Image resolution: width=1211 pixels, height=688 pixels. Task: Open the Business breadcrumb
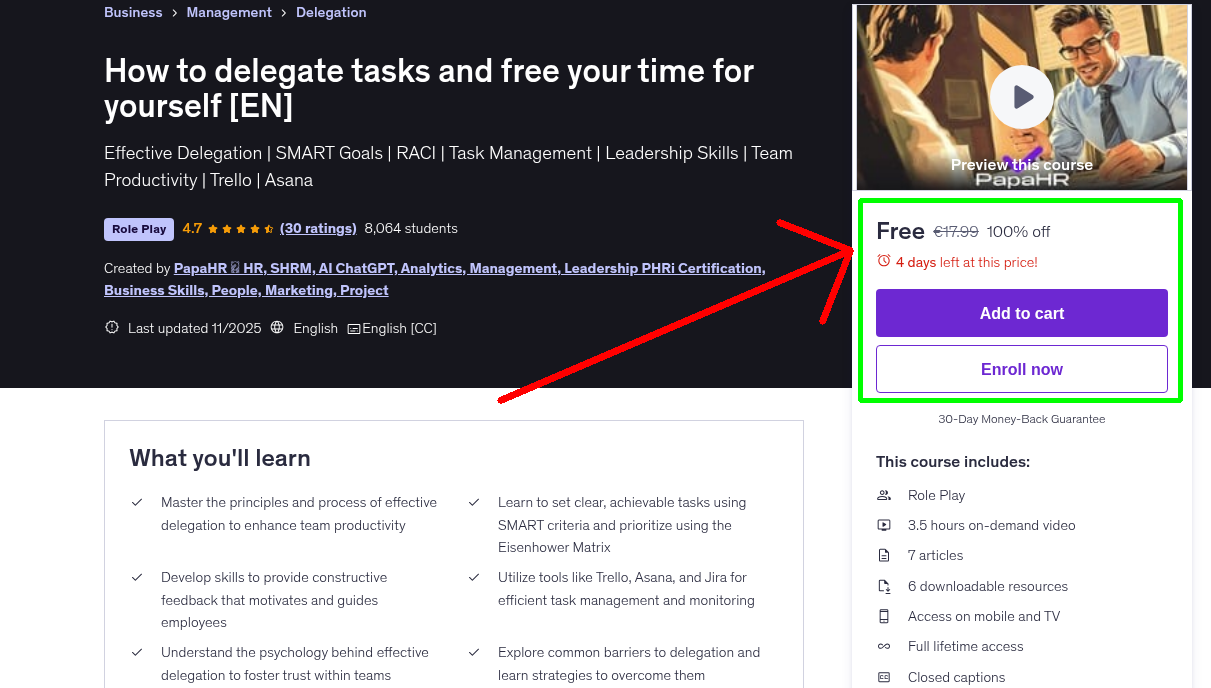click(133, 12)
